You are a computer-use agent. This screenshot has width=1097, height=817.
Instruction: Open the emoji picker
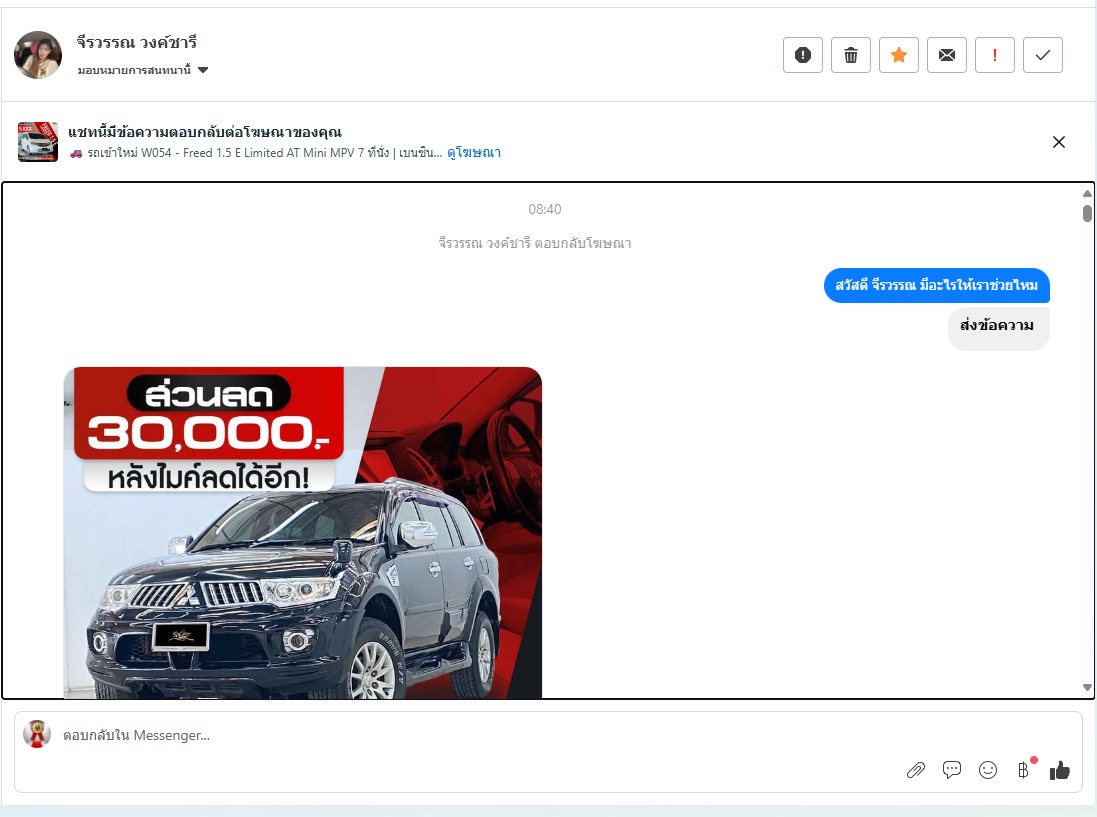[x=988, y=770]
